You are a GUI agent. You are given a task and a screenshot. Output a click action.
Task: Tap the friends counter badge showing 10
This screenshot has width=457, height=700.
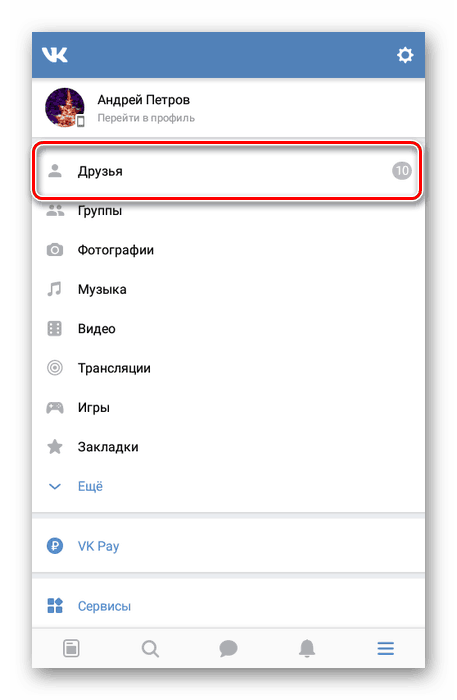click(402, 171)
